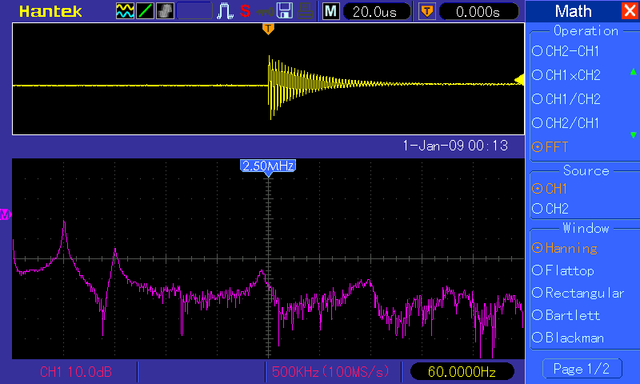Select the Blackman window
The height and width of the screenshot is (384, 640).
coord(568,337)
